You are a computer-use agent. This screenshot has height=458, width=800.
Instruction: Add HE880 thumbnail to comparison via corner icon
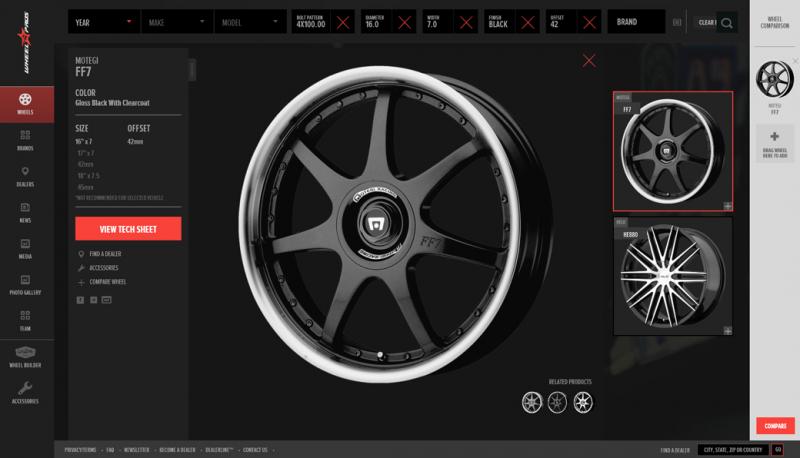tap(728, 330)
